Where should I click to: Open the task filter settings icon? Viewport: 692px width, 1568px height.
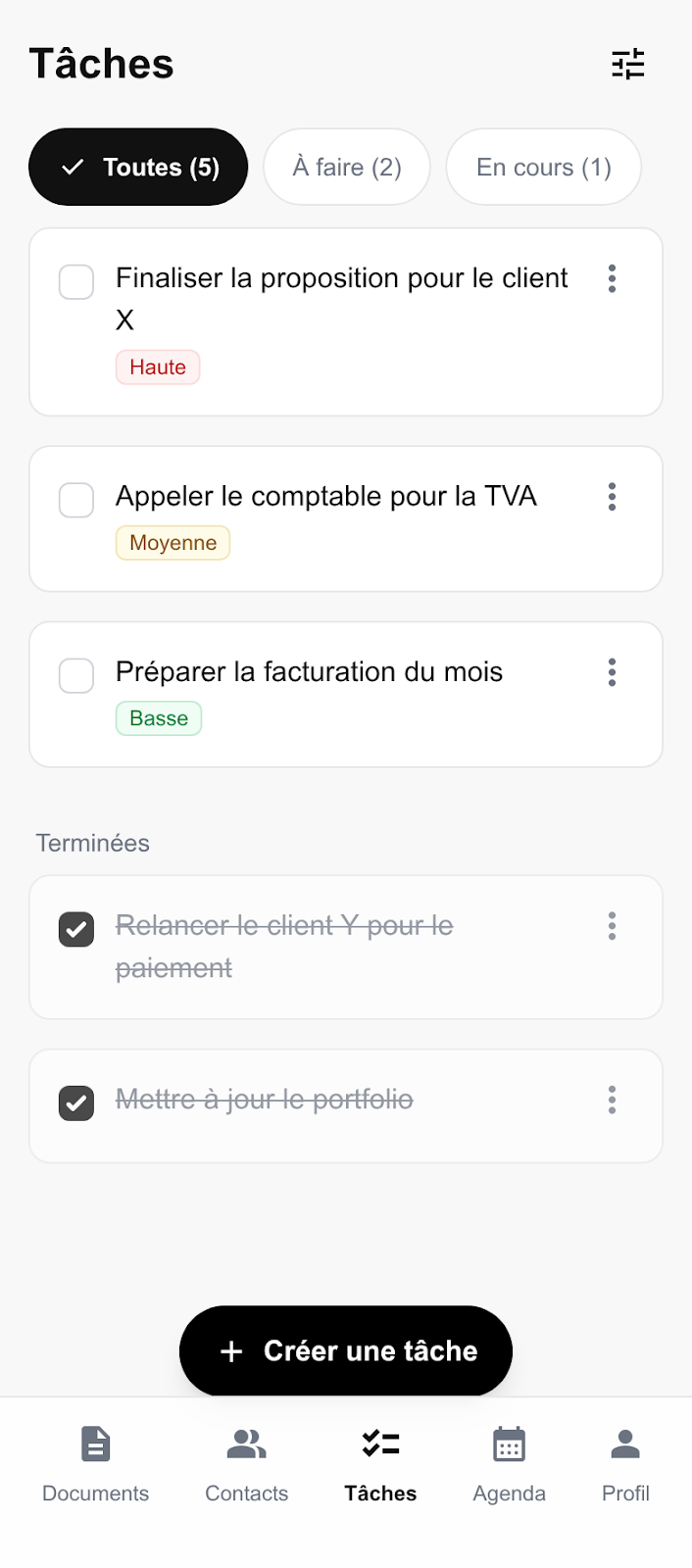point(628,64)
